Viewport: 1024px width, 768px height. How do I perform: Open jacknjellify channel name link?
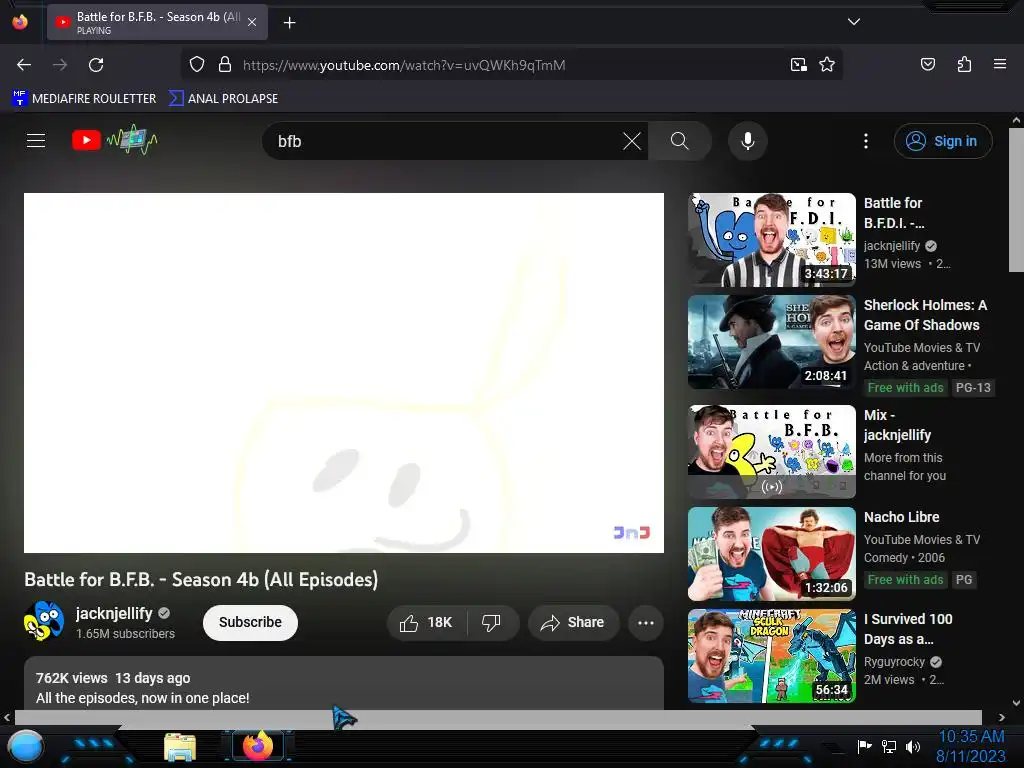click(114, 613)
